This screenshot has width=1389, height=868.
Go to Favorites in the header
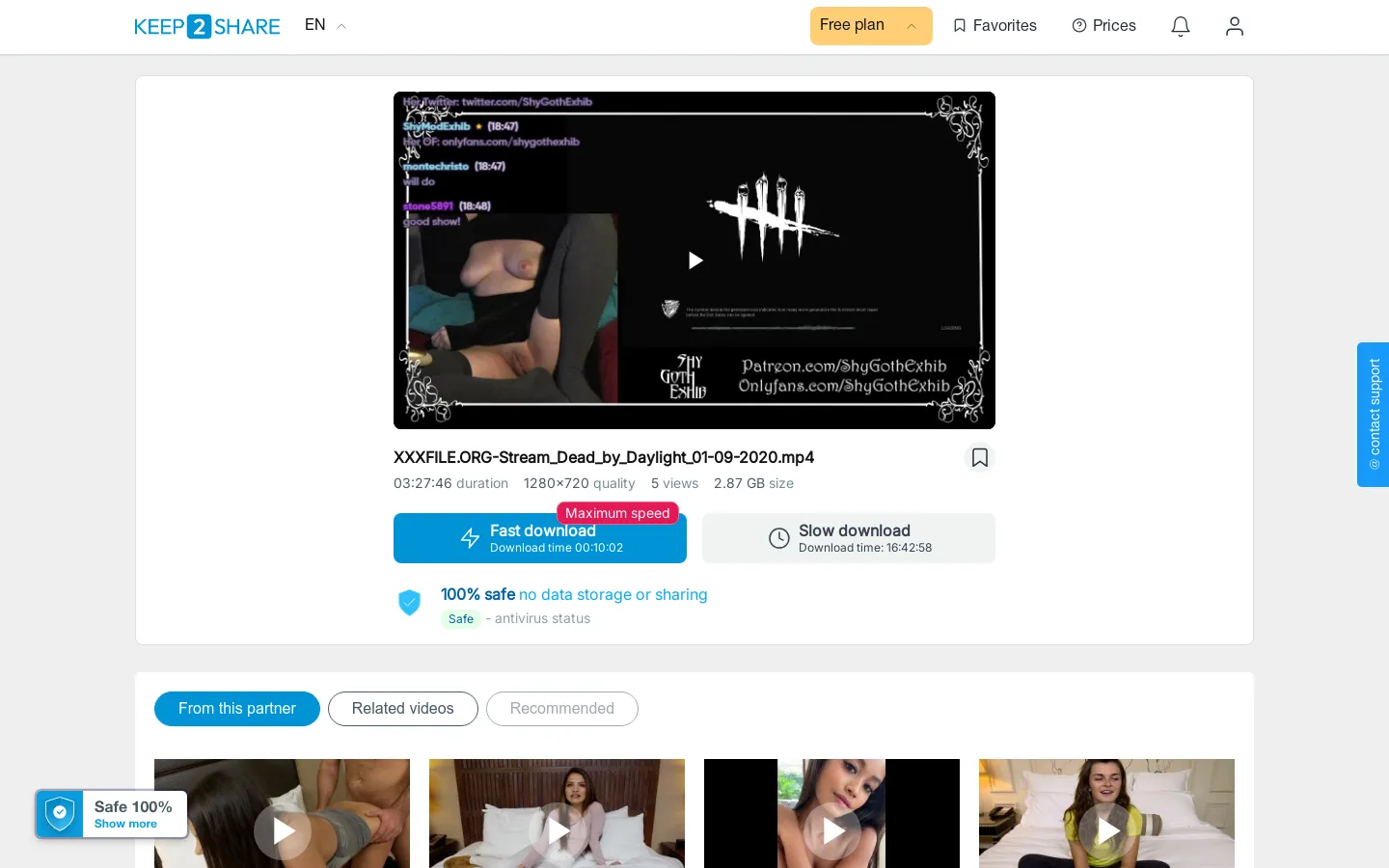tap(994, 26)
